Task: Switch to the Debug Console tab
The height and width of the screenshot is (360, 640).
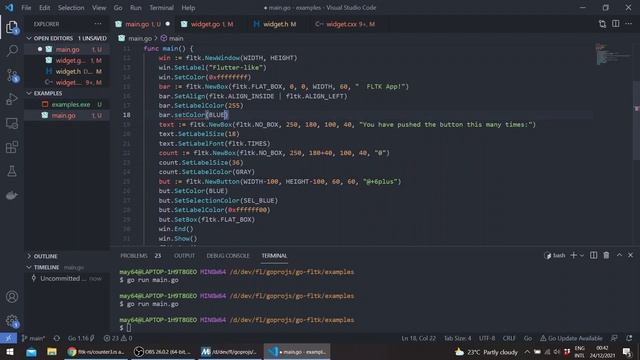Action: (228, 256)
